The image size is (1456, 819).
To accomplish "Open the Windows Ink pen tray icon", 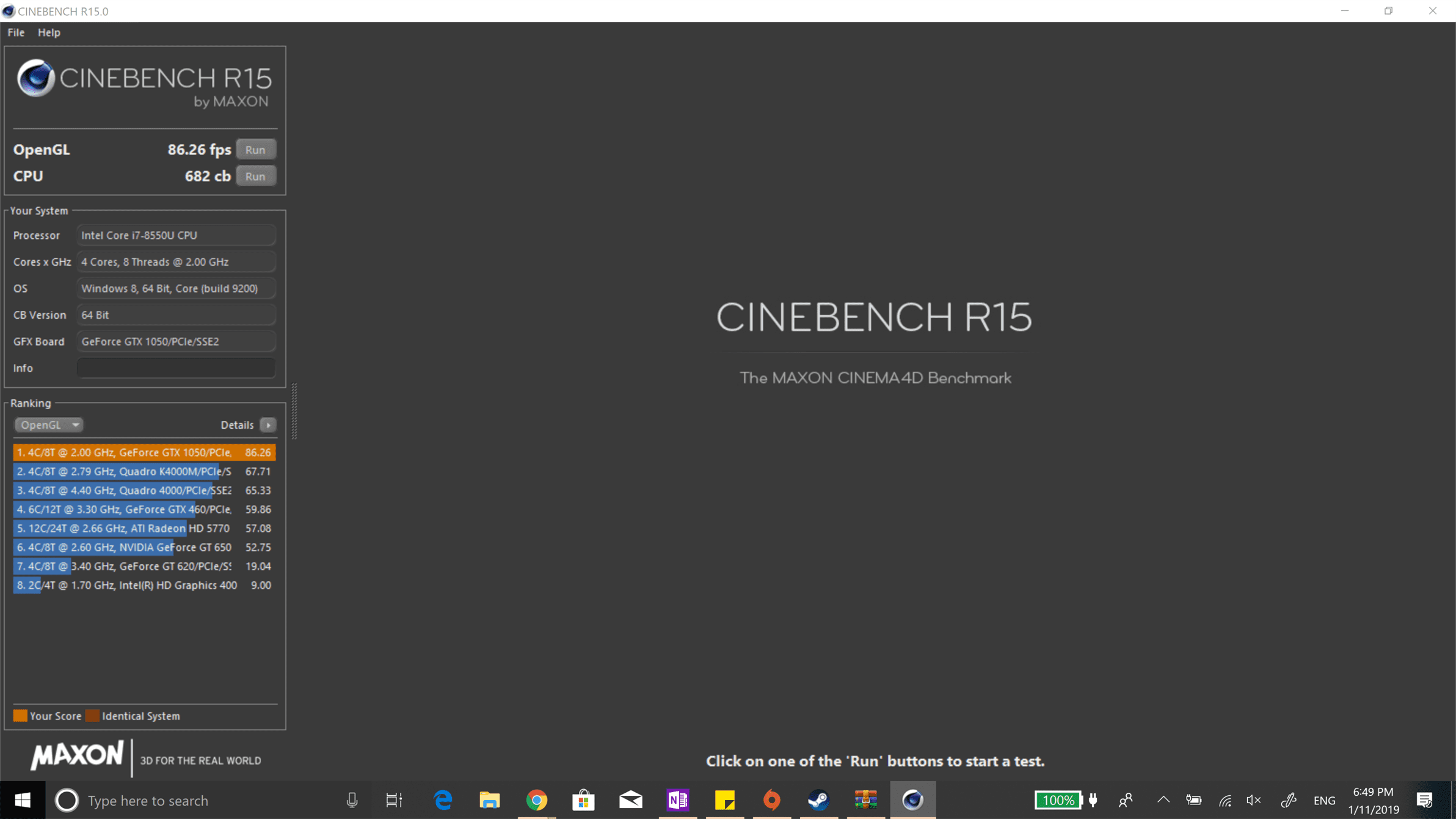I will 1289,800.
